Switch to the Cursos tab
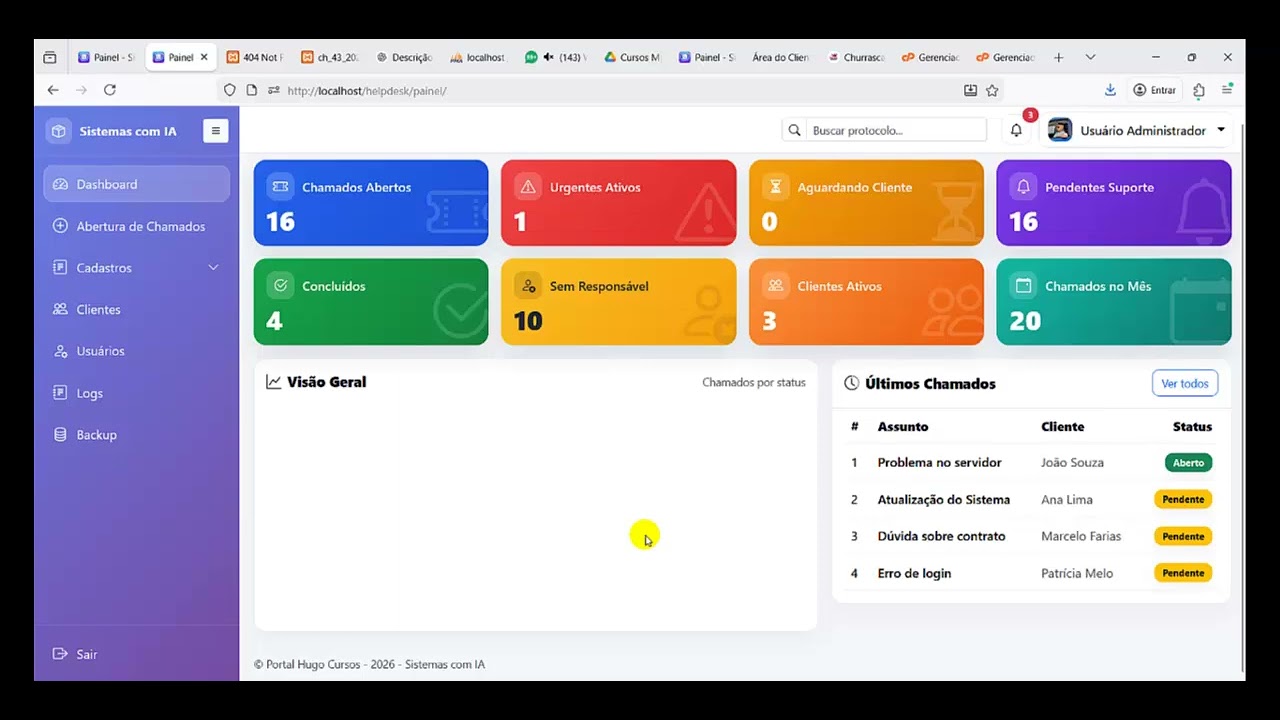 pos(632,57)
